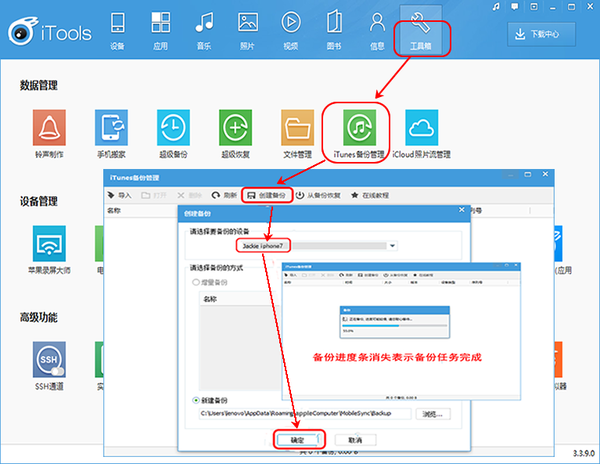The image size is (600, 464).
Task: Click the 名称 header in incremental list
Action: (x=210, y=299)
